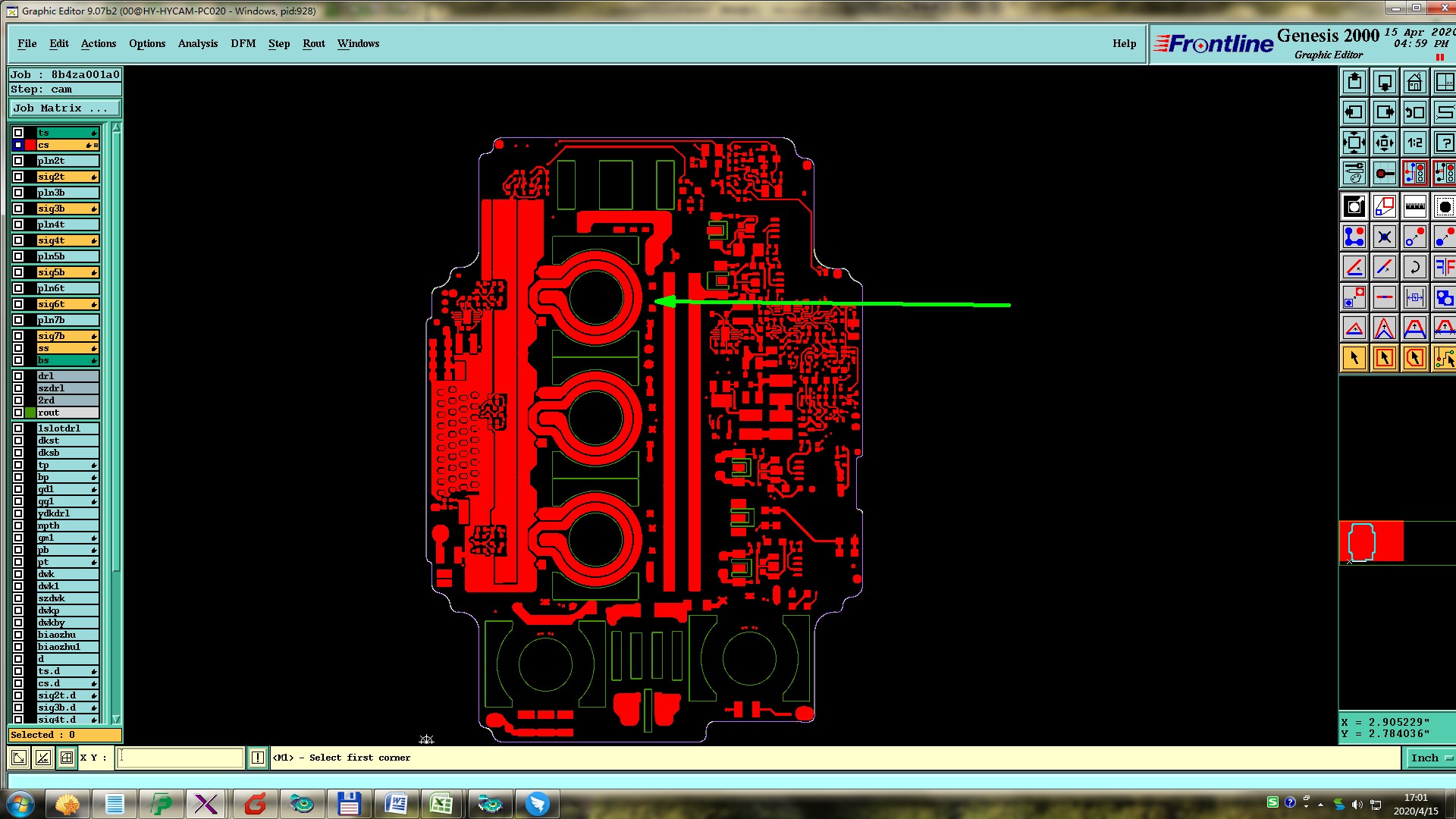This screenshot has width=1456, height=819.
Task: Click the Home view icon
Action: (1414, 82)
